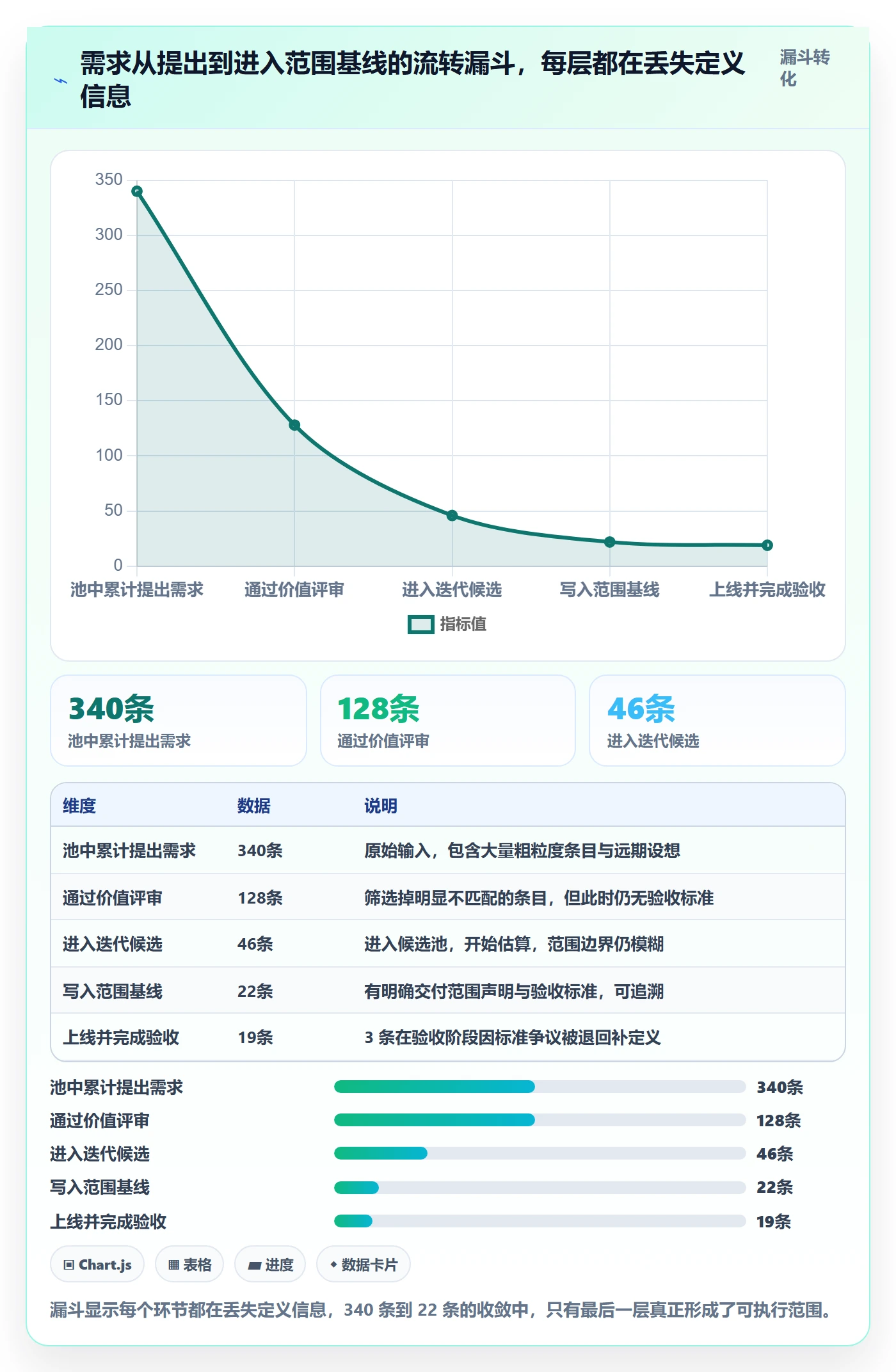Click text 3 条在验收阶段因标准争议被退回补定义
This screenshot has height=1372, width=896.
click(513, 1037)
